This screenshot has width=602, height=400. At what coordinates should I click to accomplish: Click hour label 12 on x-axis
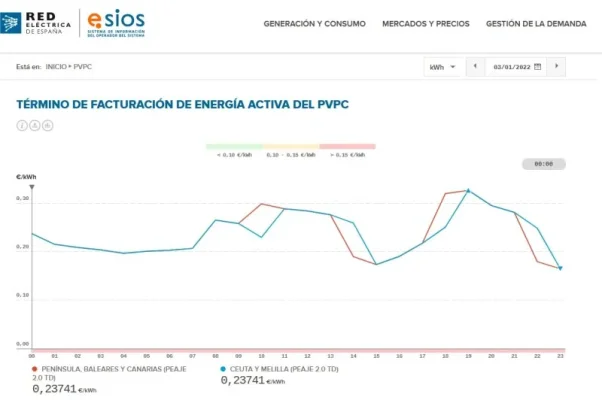pyautogui.click(x=308, y=356)
